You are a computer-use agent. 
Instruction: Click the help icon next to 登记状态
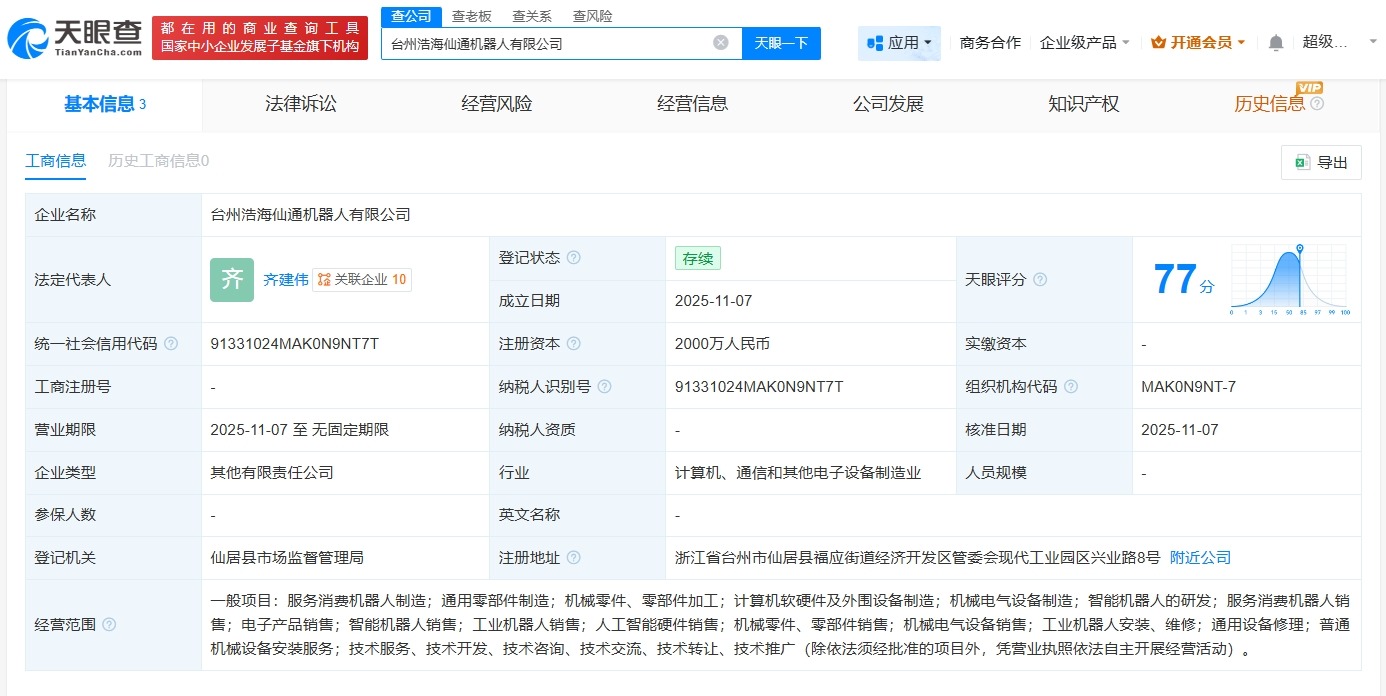pyautogui.click(x=573, y=257)
